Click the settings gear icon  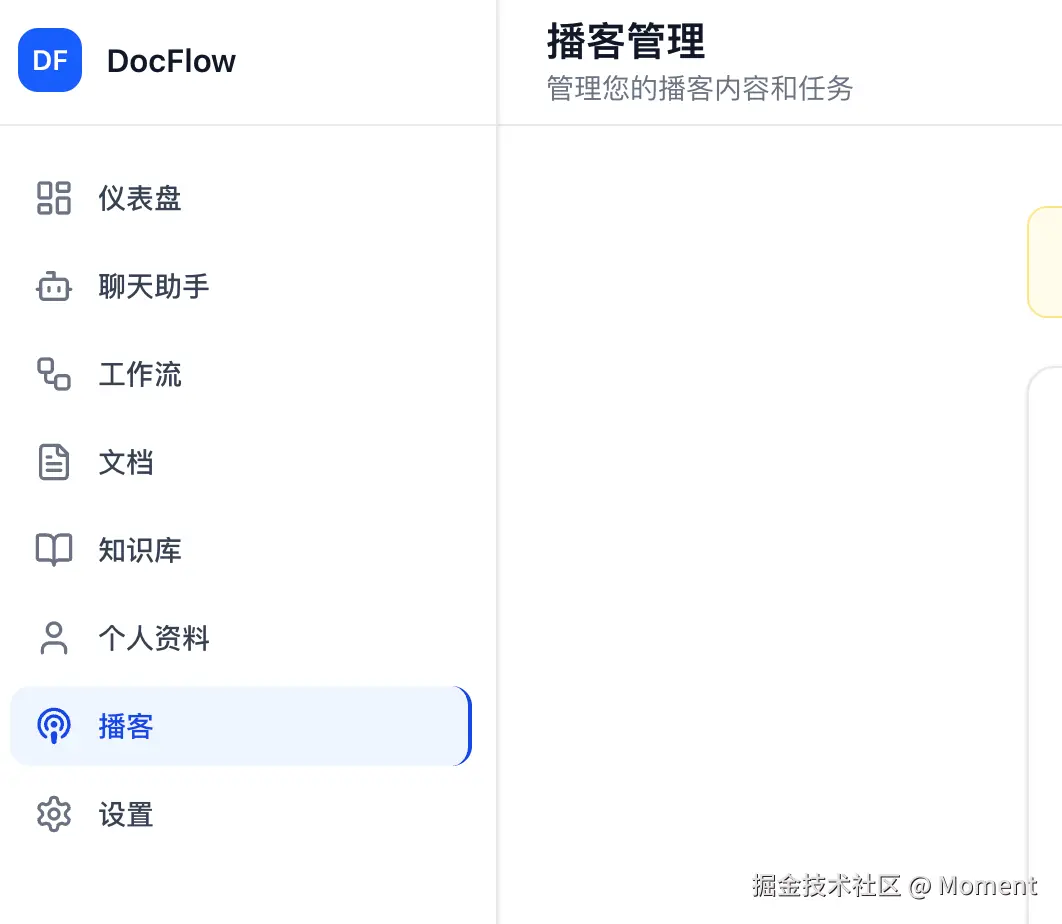(54, 814)
